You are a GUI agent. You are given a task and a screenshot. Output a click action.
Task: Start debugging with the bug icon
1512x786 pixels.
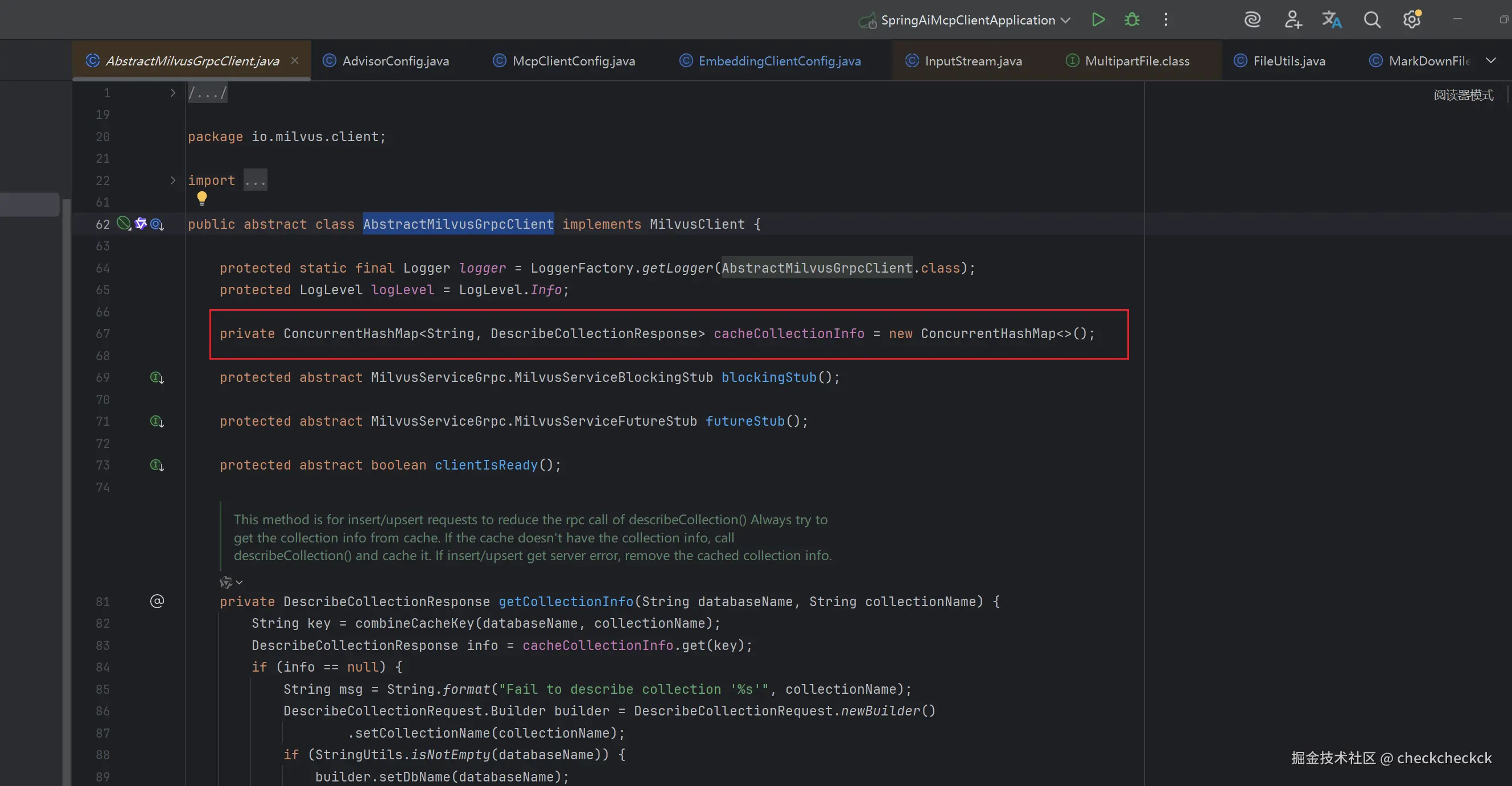coord(1132,20)
